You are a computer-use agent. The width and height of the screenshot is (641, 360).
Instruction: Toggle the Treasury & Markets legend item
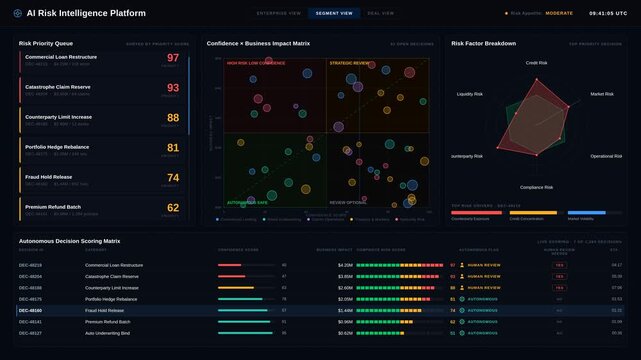tap(369, 220)
